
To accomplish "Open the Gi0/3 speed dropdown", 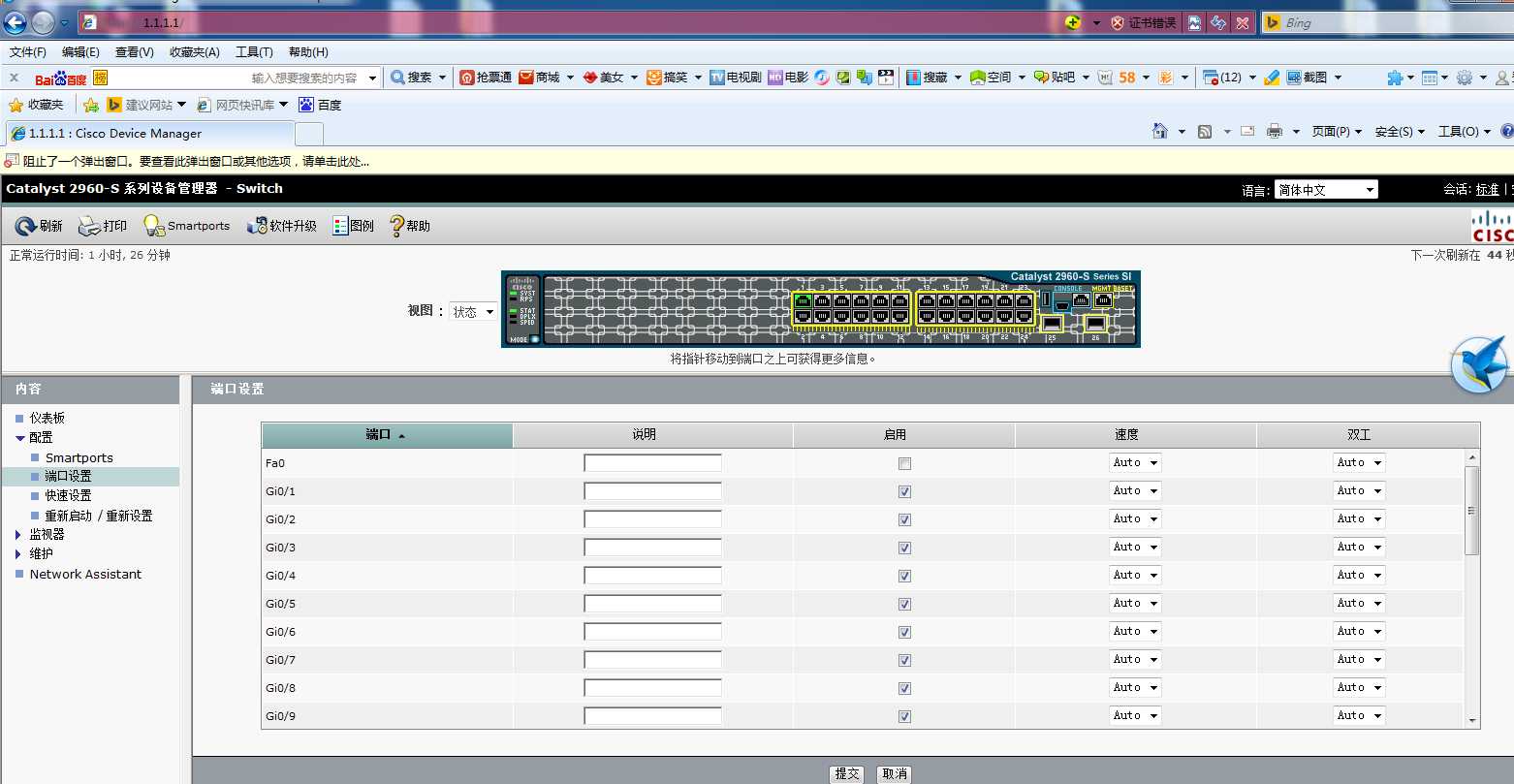I will pos(1135,548).
